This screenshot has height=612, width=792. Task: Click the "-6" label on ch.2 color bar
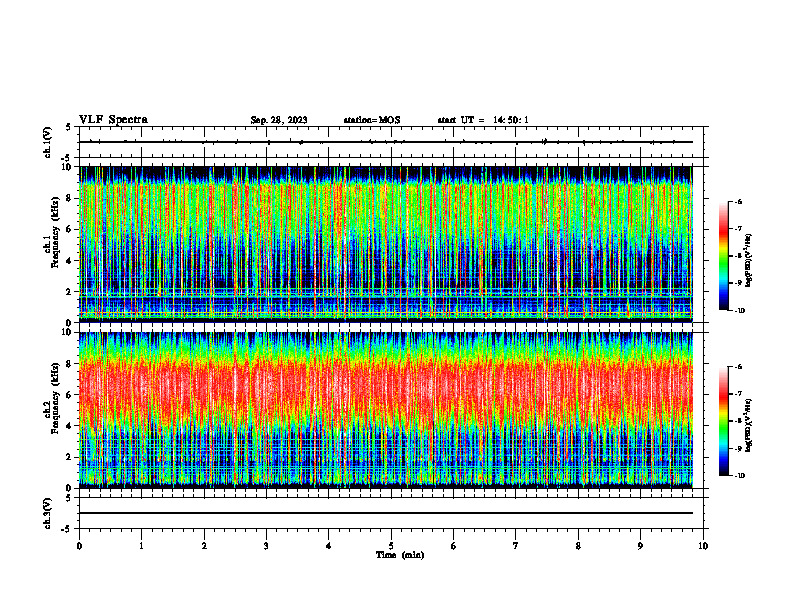click(738, 367)
